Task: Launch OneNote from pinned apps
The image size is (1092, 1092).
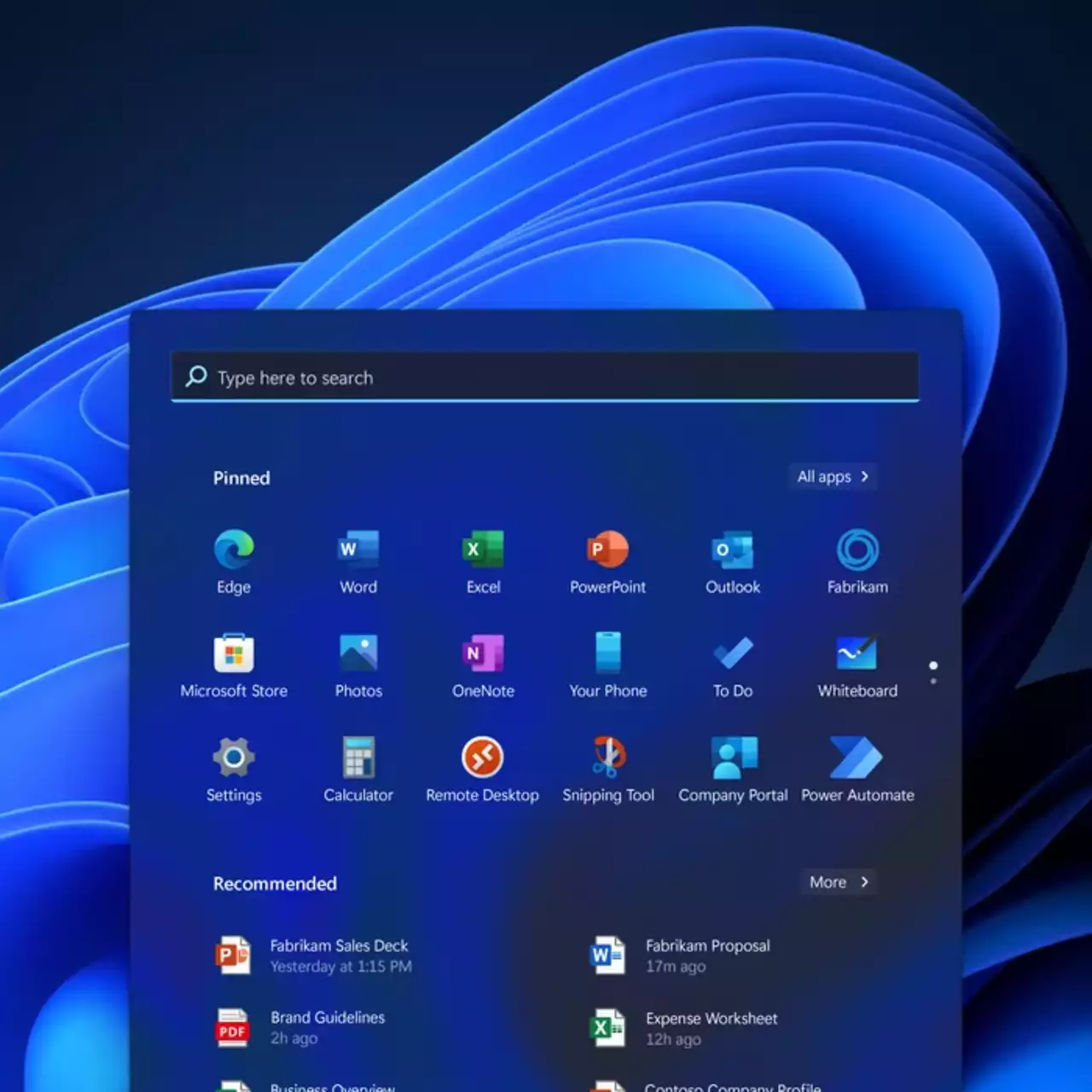Action: (x=483, y=665)
